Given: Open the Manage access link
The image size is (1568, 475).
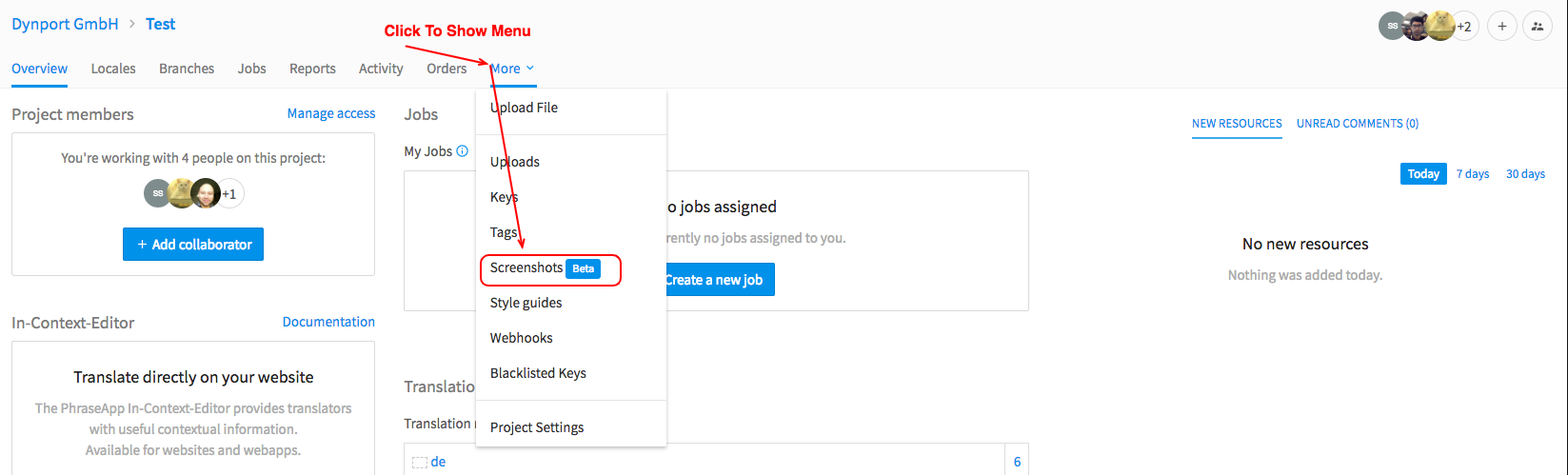Looking at the screenshot, I should point(331,113).
